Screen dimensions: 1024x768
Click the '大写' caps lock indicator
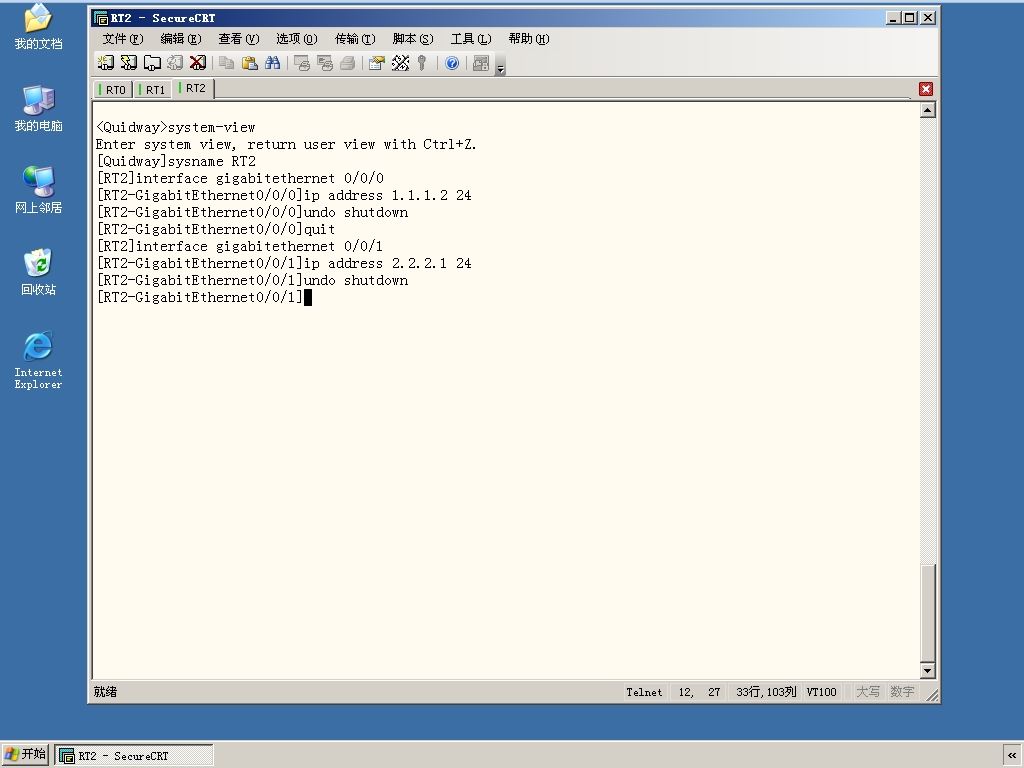click(868, 692)
